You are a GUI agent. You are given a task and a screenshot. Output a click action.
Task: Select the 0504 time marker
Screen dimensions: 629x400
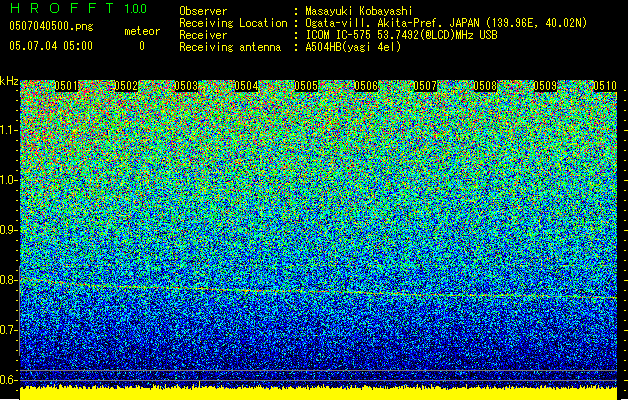(246, 86)
